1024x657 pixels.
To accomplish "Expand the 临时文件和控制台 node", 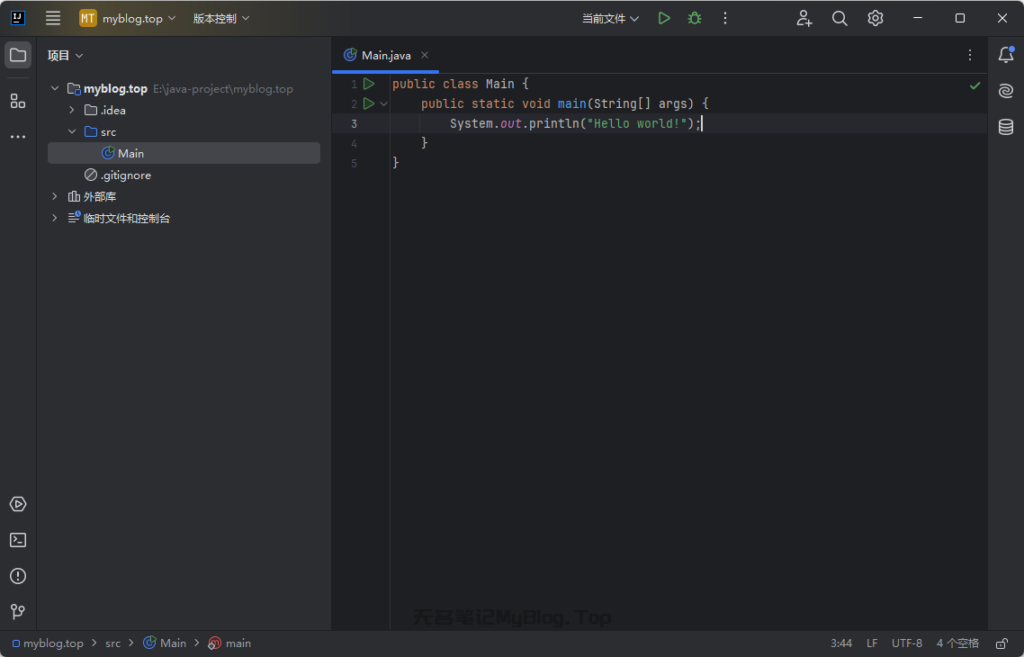I will (55, 217).
